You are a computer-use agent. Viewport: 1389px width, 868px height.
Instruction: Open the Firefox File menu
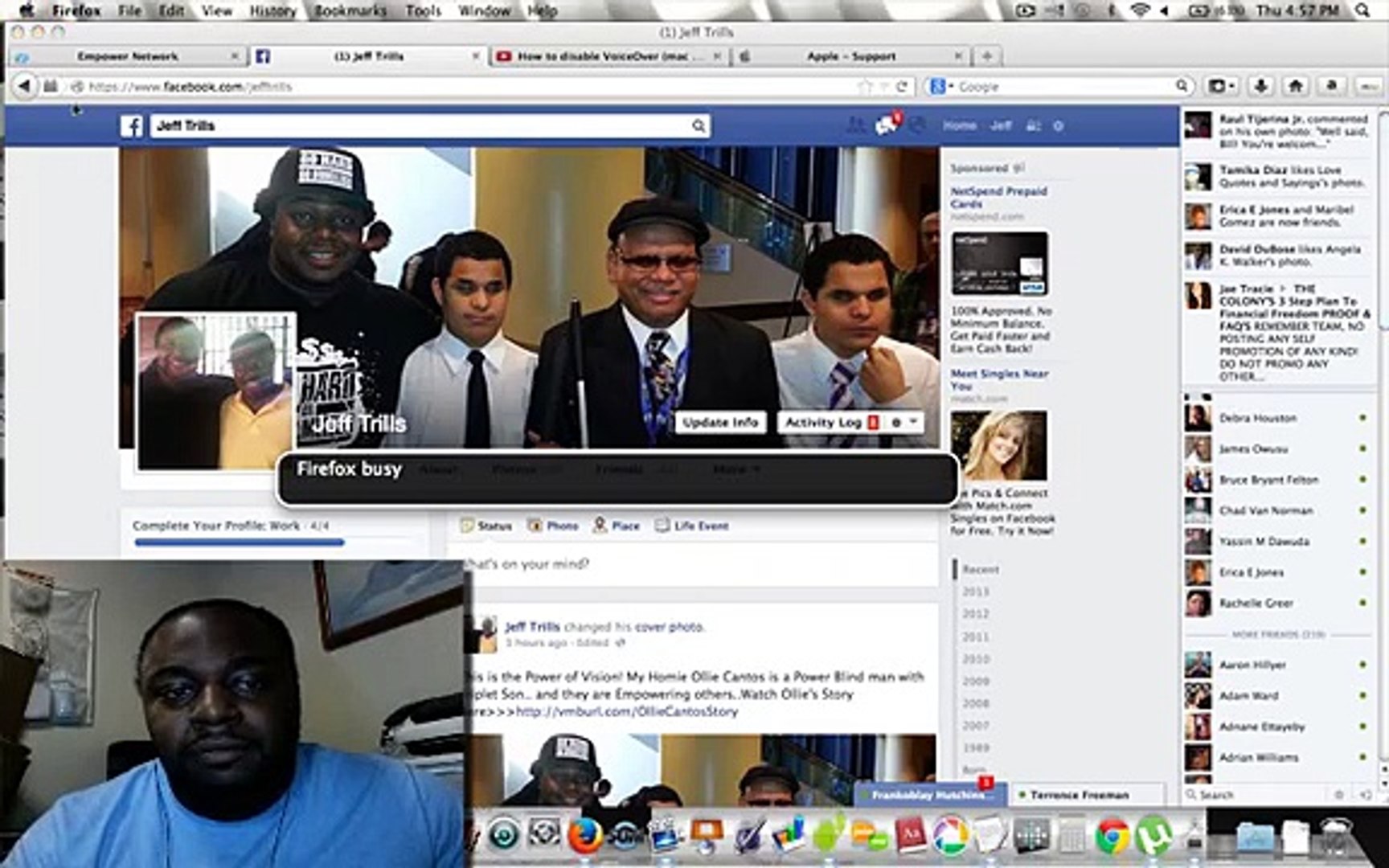tap(129, 10)
